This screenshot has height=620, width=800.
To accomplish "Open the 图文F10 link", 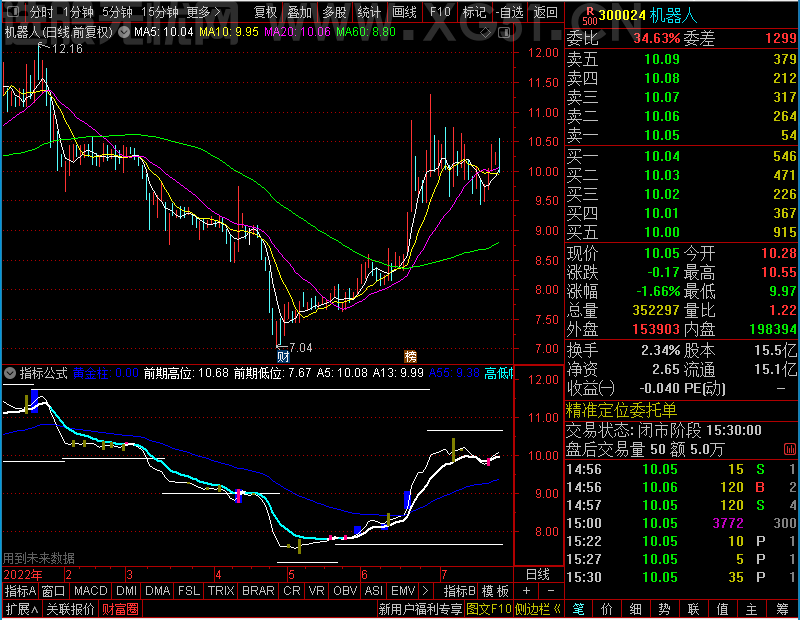I will pyautogui.click(x=489, y=609).
